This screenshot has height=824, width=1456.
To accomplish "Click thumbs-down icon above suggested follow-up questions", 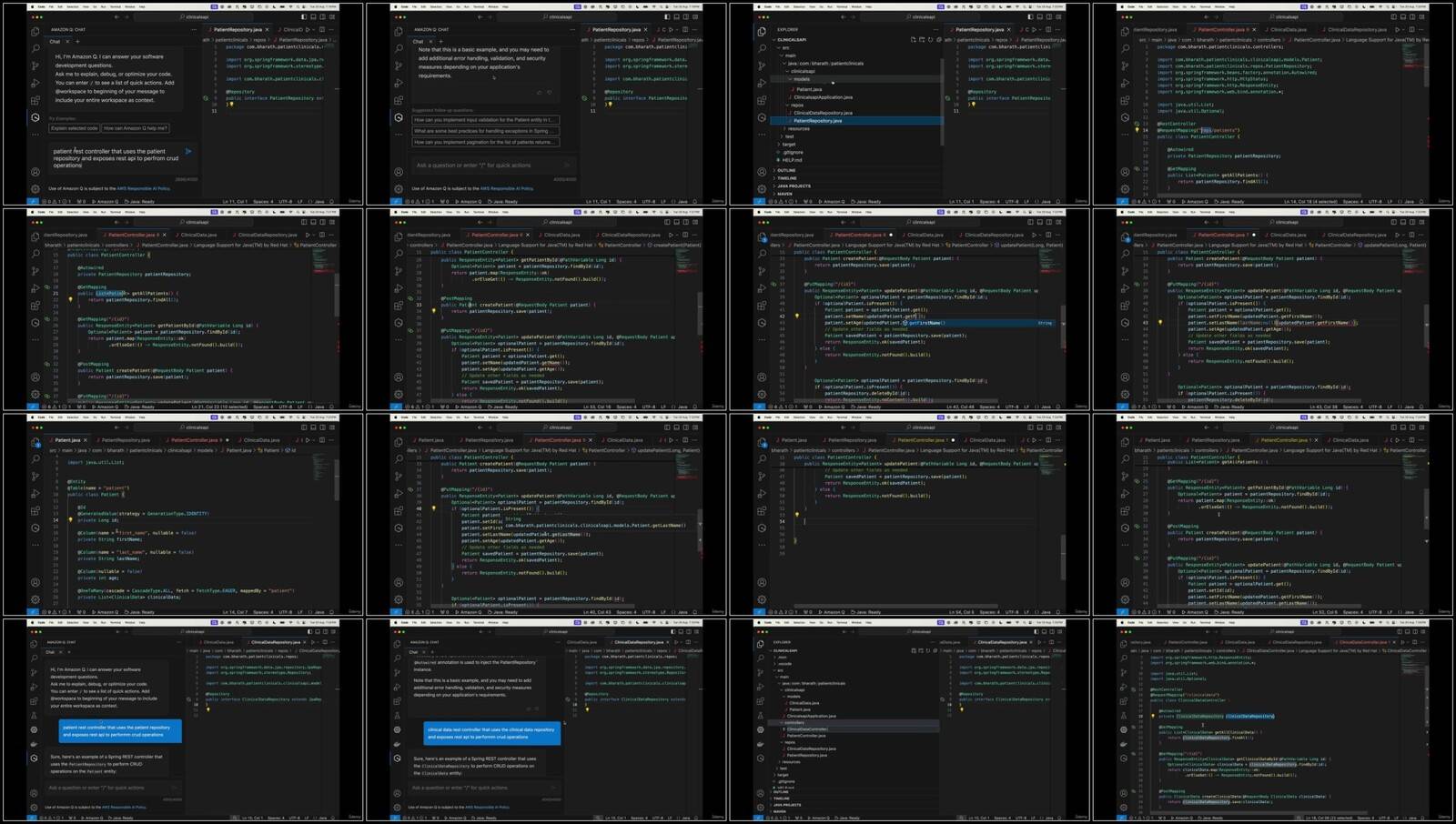I will click(550, 92).
